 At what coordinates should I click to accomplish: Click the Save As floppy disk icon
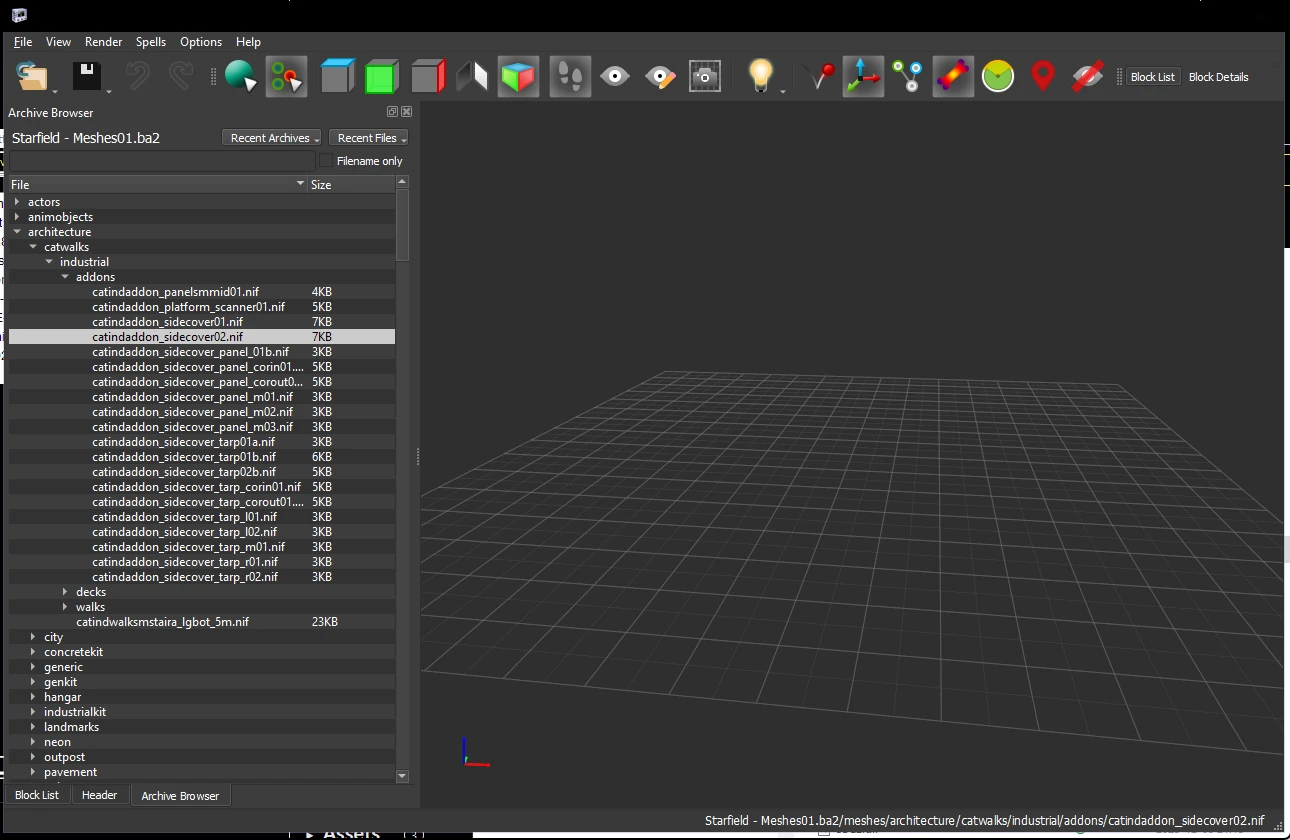tap(86, 76)
